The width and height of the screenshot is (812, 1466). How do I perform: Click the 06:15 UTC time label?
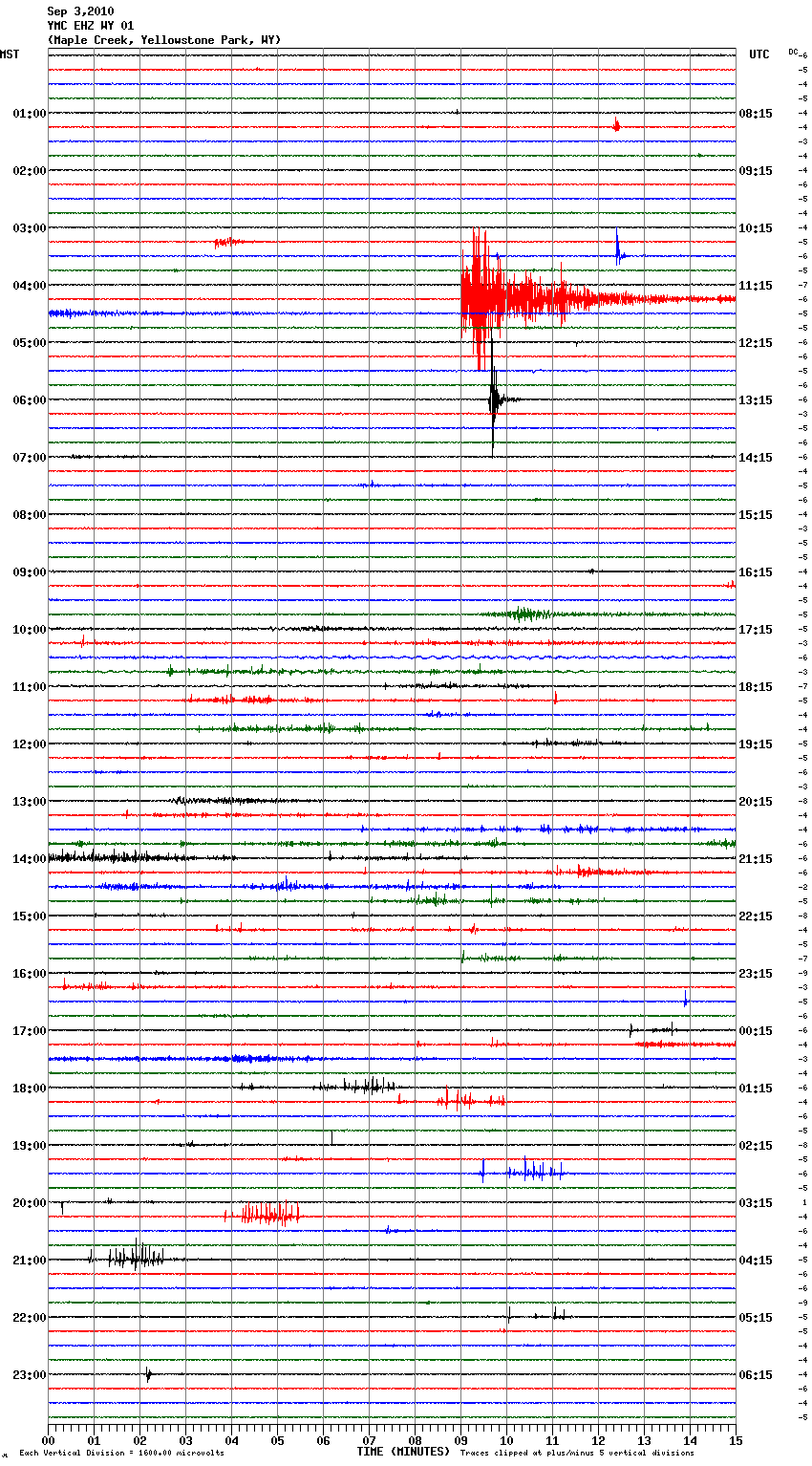click(x=756, y=1375)
